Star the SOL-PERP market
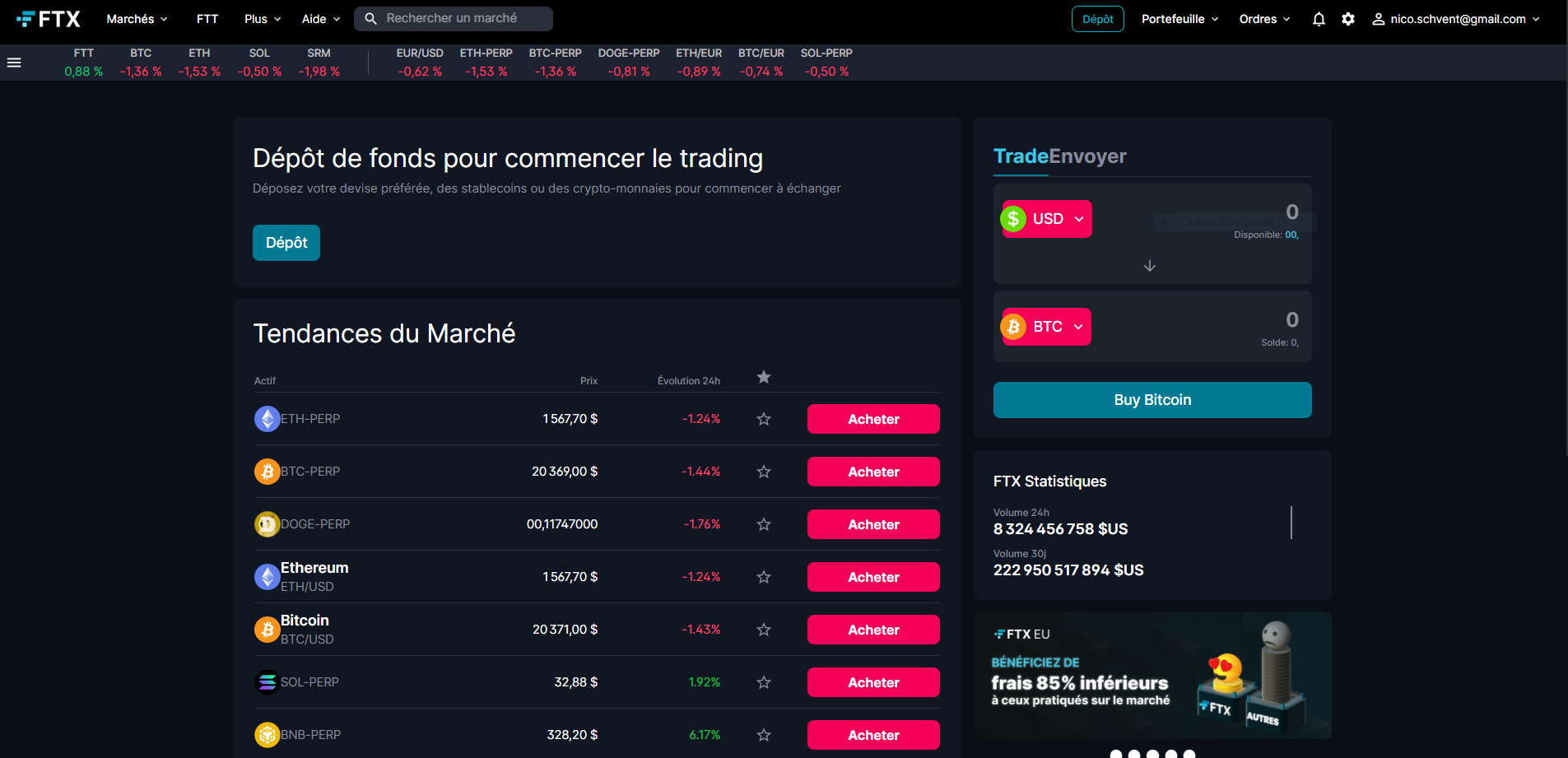Image resolution: width=1568 pixels, height=758 pixels. [x=764, y=682]
